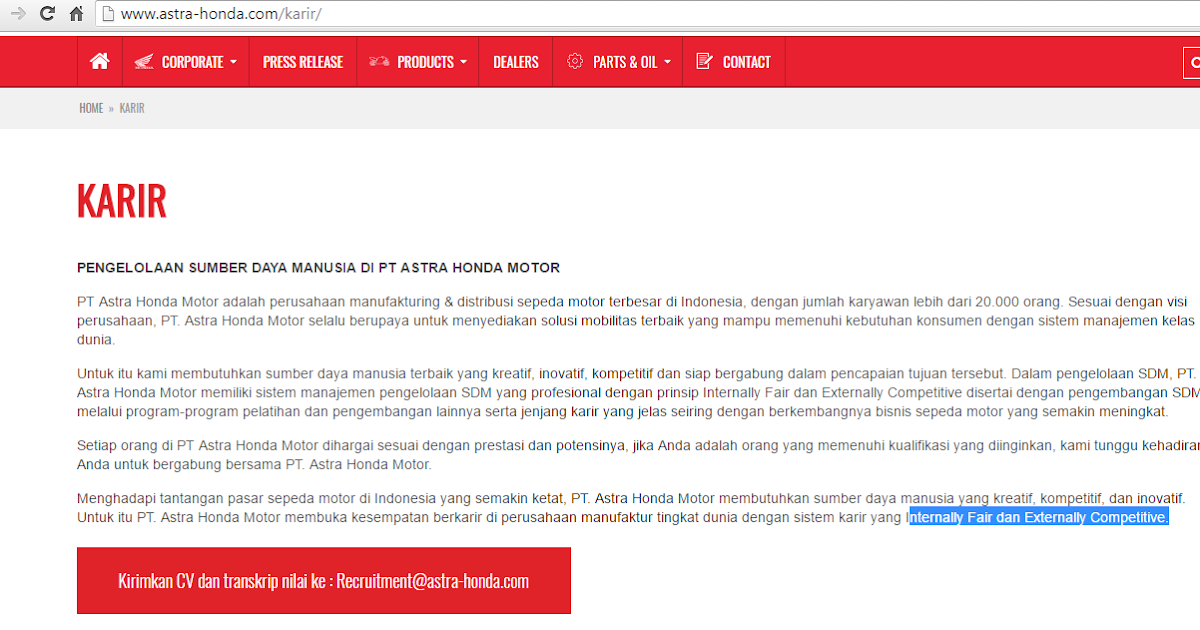
Task: Click the highlighted 'Internally Fair dan Externally Competitive' text
Action: 1038,518
